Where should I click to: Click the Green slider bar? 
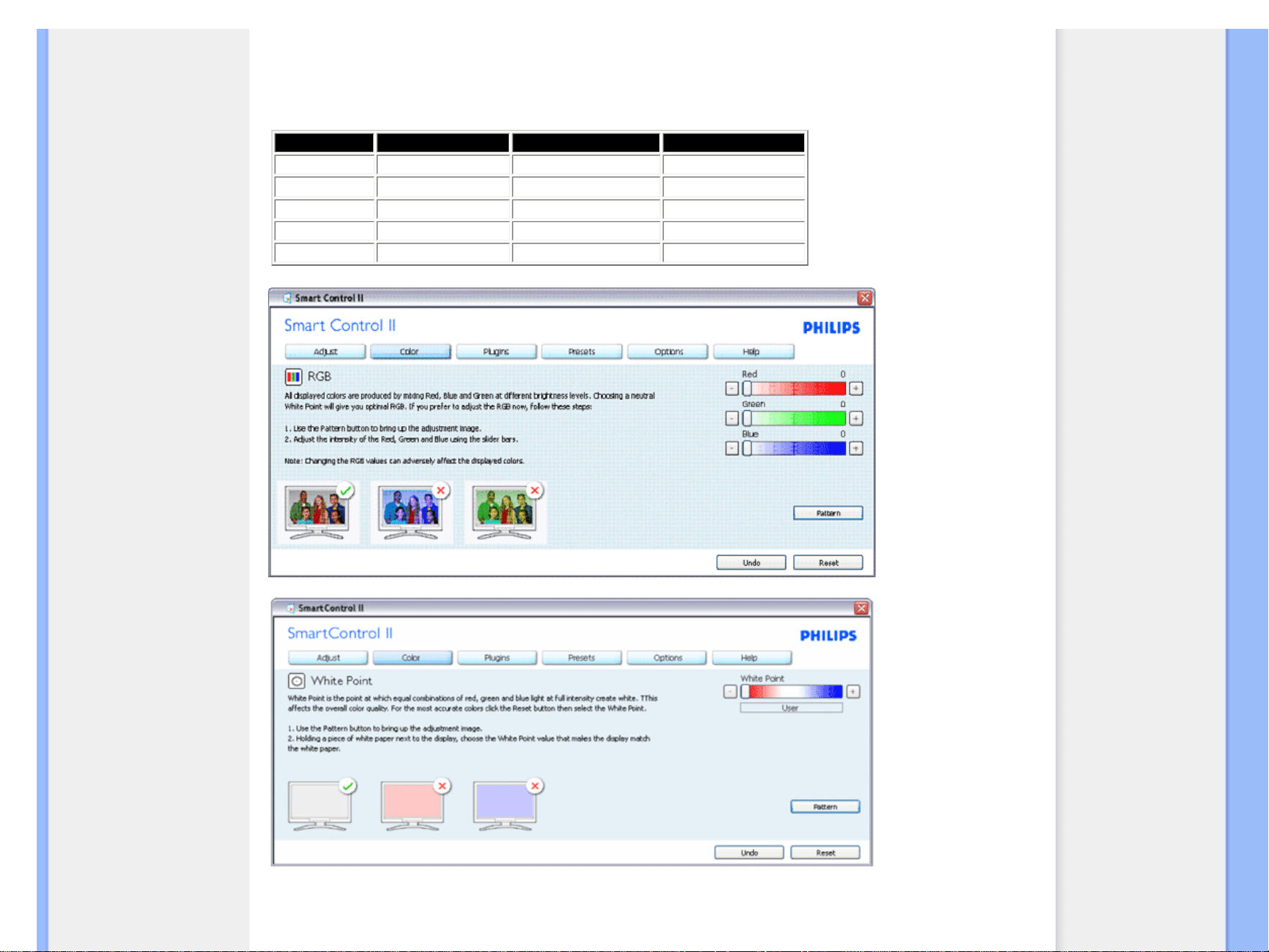[x=794, y=419]
